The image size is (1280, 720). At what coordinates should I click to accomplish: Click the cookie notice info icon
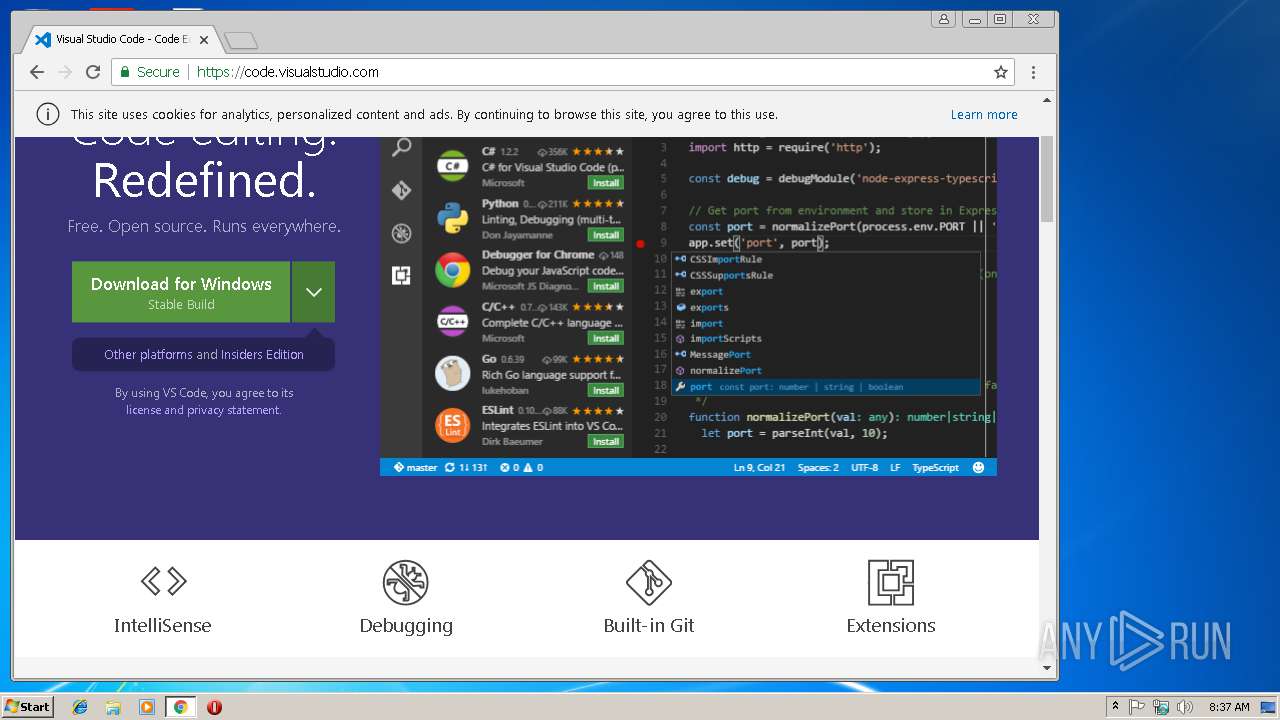point(47,114)
